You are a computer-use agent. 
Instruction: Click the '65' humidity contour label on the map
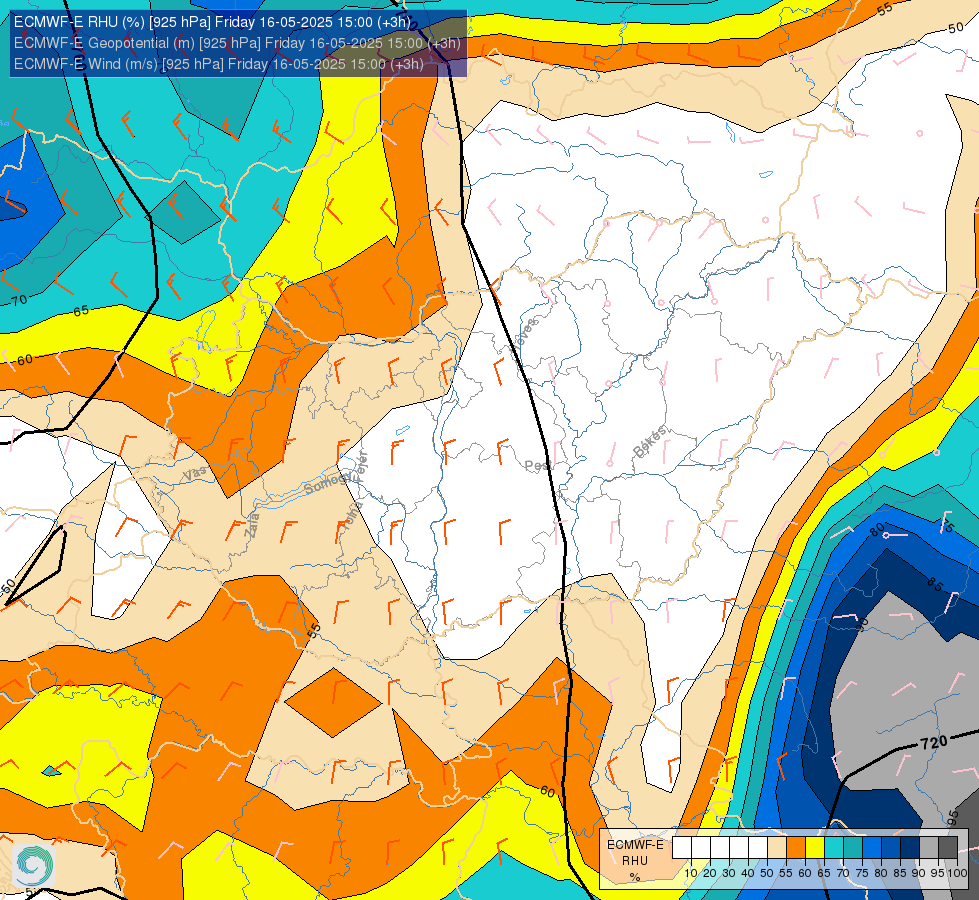coord(81,310)
